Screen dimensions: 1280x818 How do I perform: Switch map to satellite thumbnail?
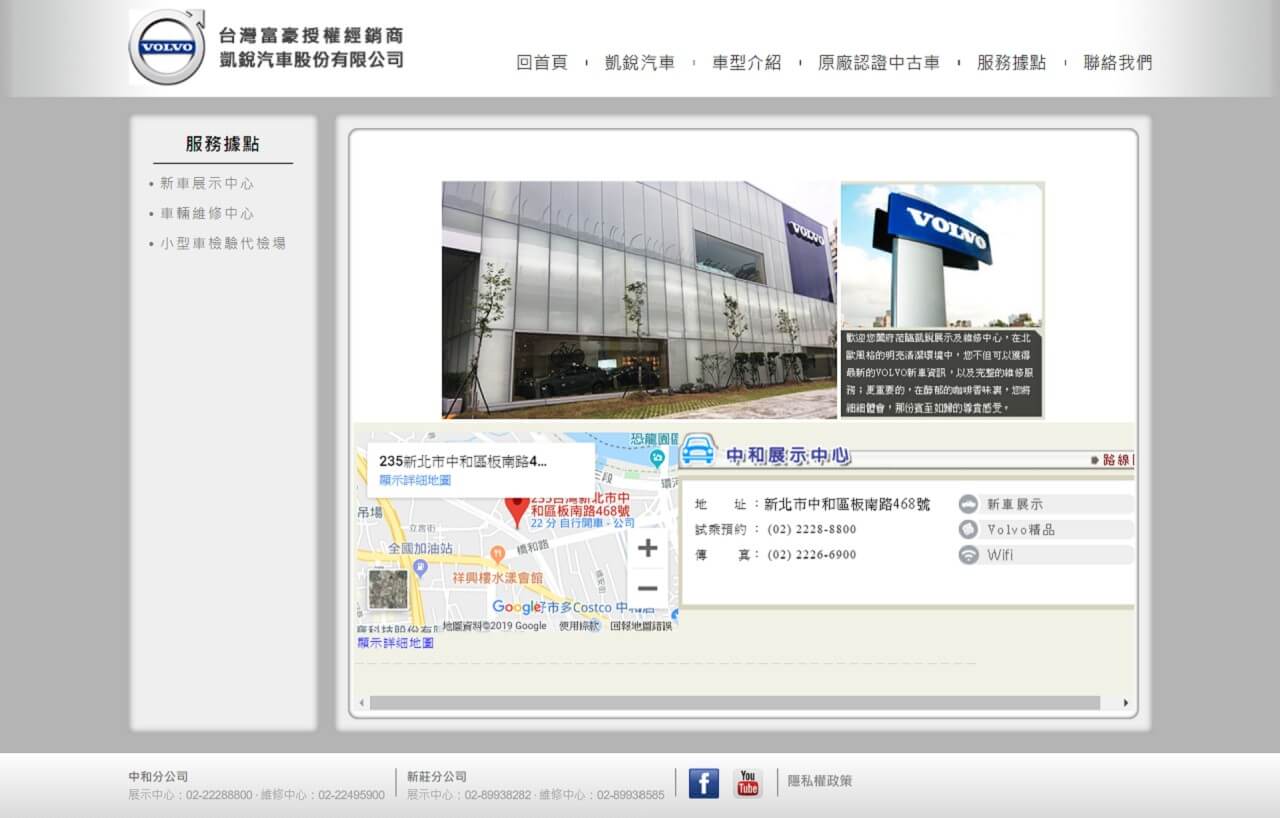pos(388,589)
